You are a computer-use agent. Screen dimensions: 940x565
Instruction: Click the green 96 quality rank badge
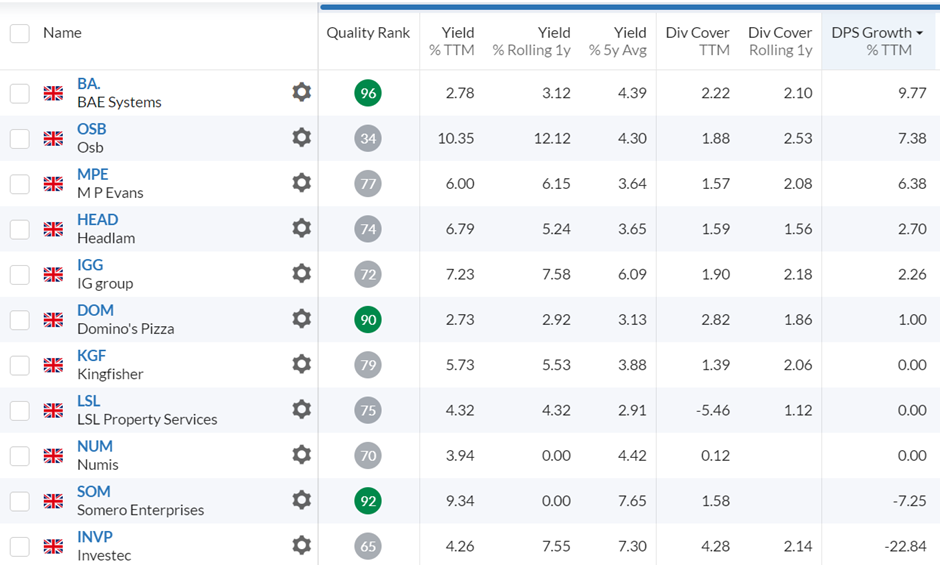[368, 93]
